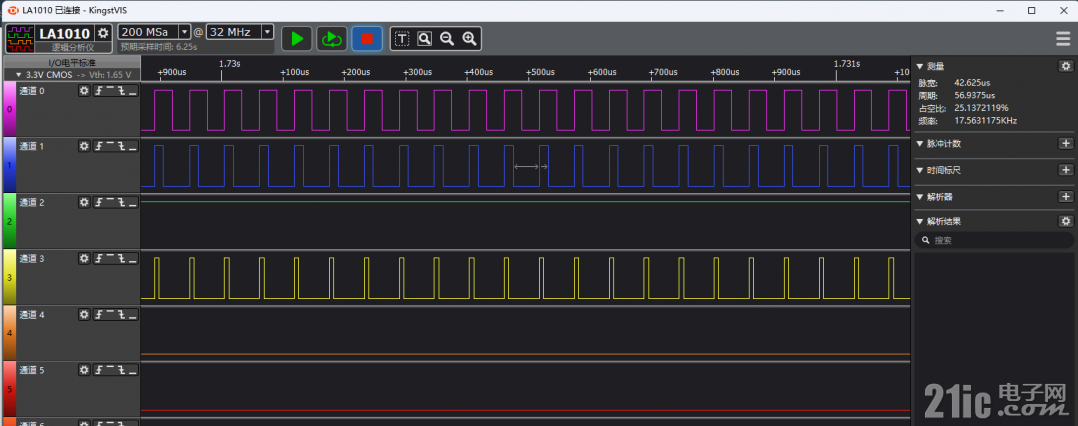Click 1.73s mark on time ruler
This screenshot has height=426, width=1078.
229,64
